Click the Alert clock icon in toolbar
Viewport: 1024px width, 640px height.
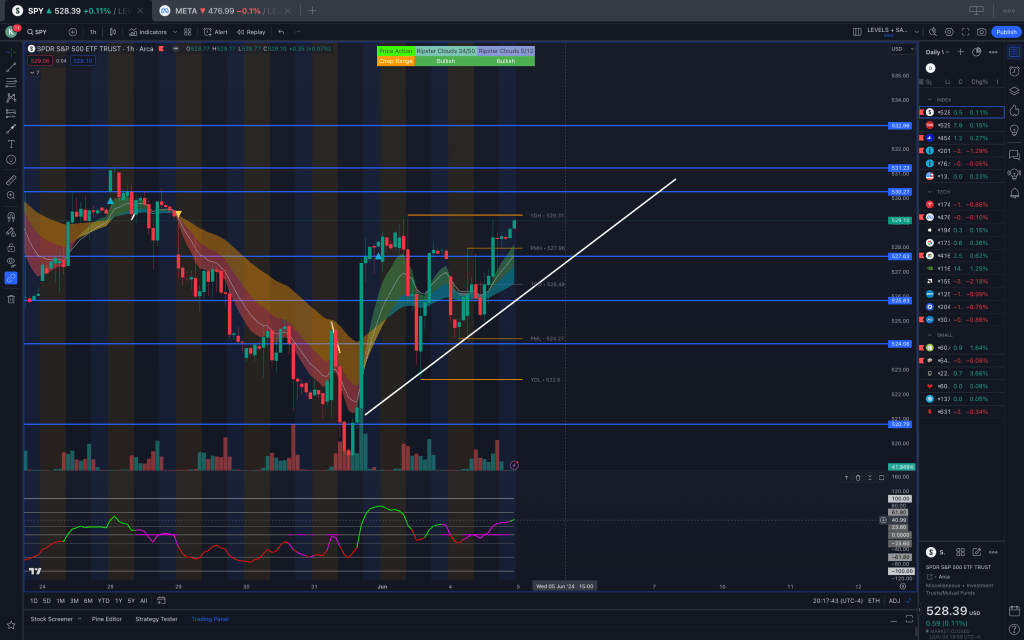[x=215, y=31]
